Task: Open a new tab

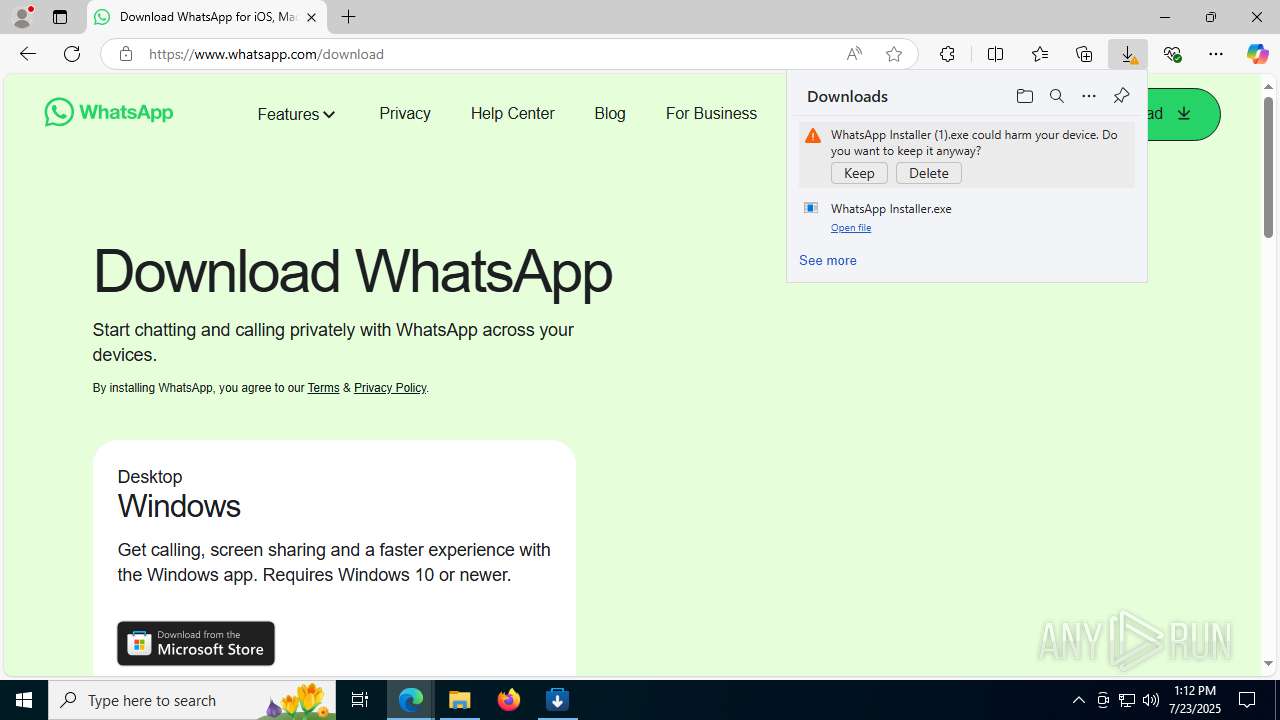Action: coord(348,17)
